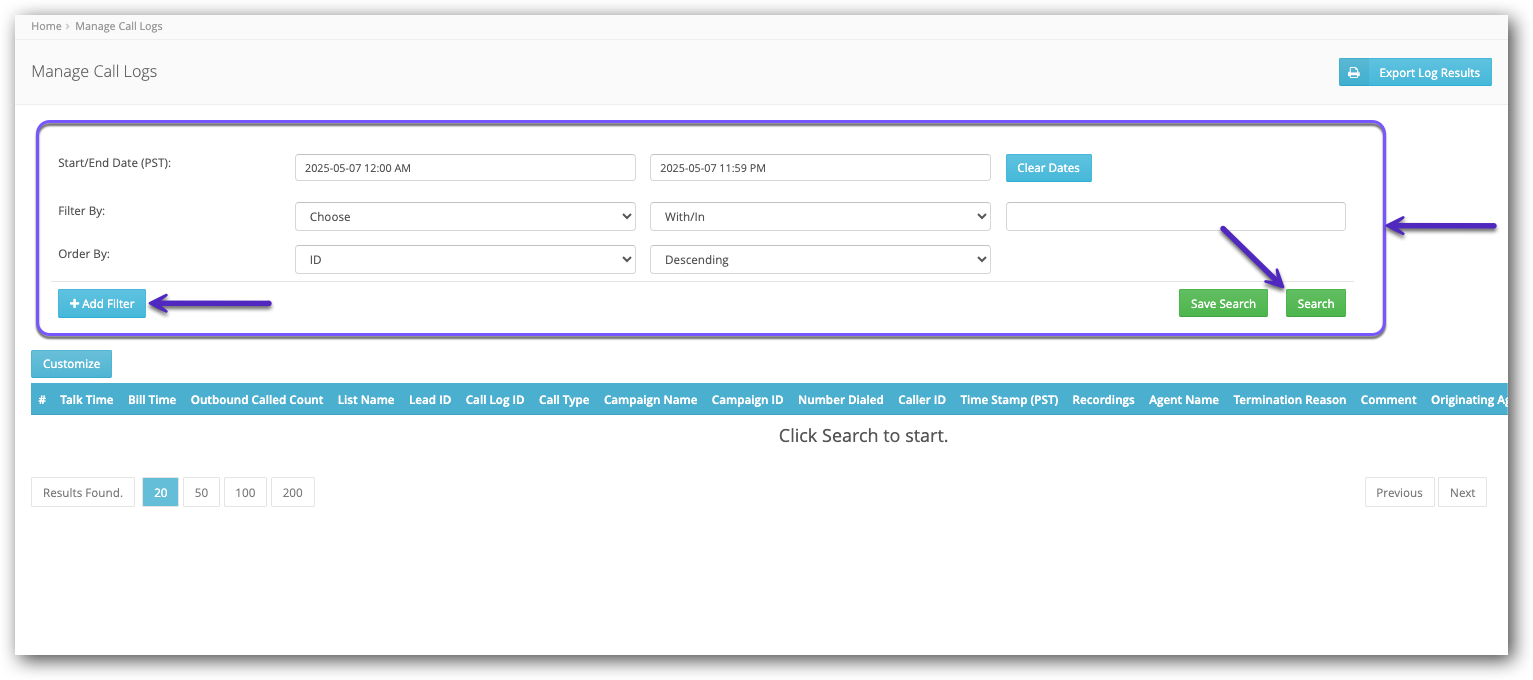The height and width of the screenshot is (680, 1533).
Task: Click Results Found label box
Action: point(83,492)
